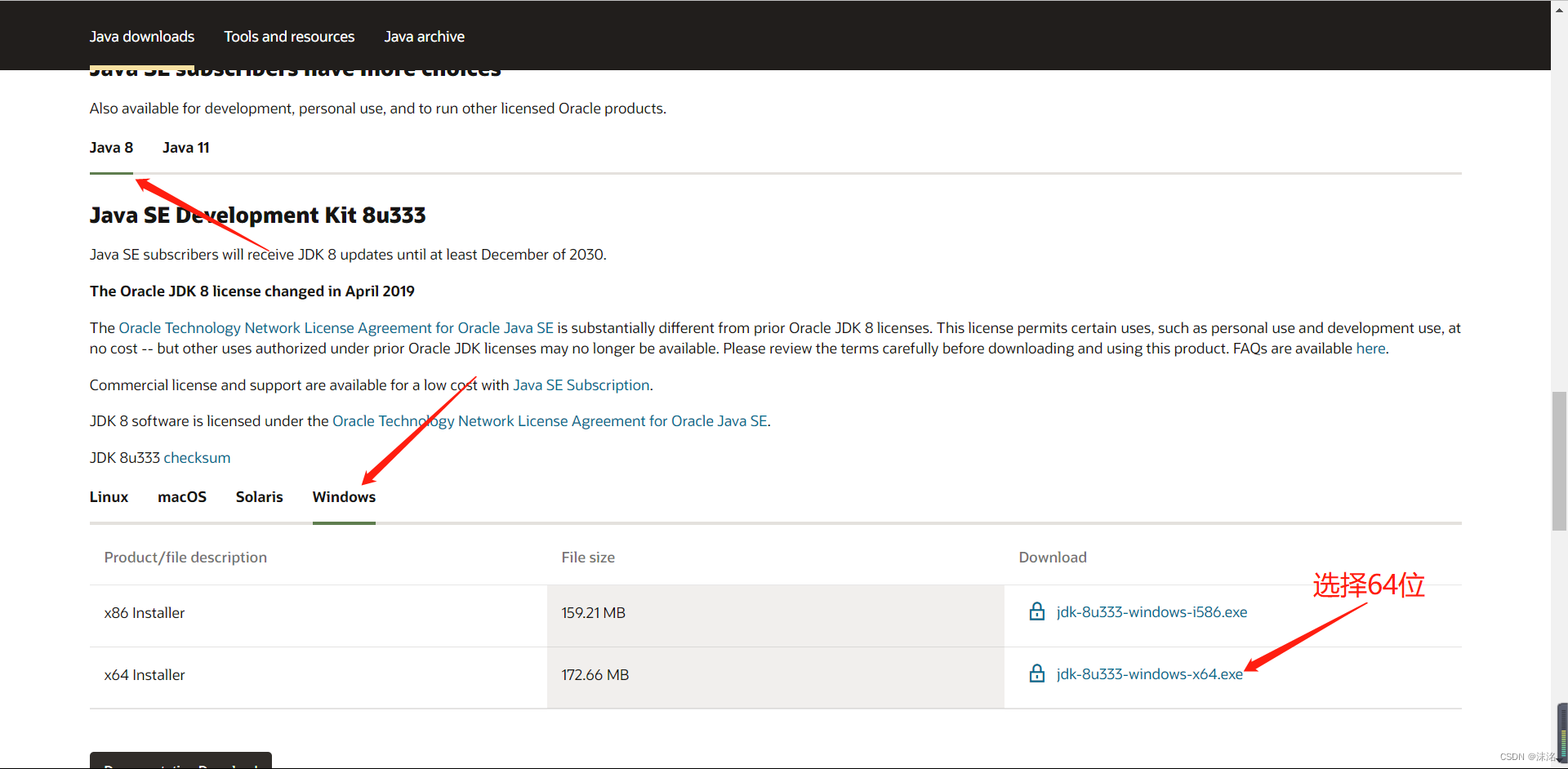Image resolution: width=1568 pixels, height=769 pixels.
Task: Open the Java archive navigation tab
Action: coord(424,37)
